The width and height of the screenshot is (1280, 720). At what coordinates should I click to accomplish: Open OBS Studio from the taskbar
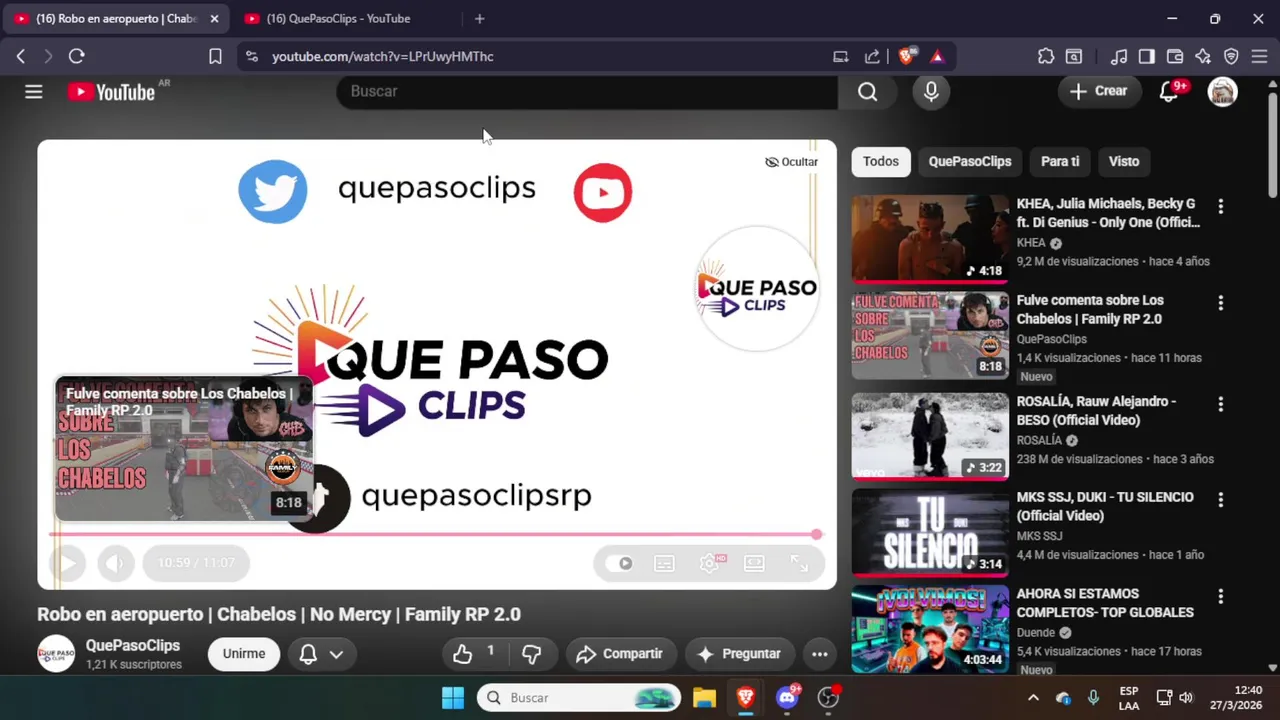click(x=829, y=698)
